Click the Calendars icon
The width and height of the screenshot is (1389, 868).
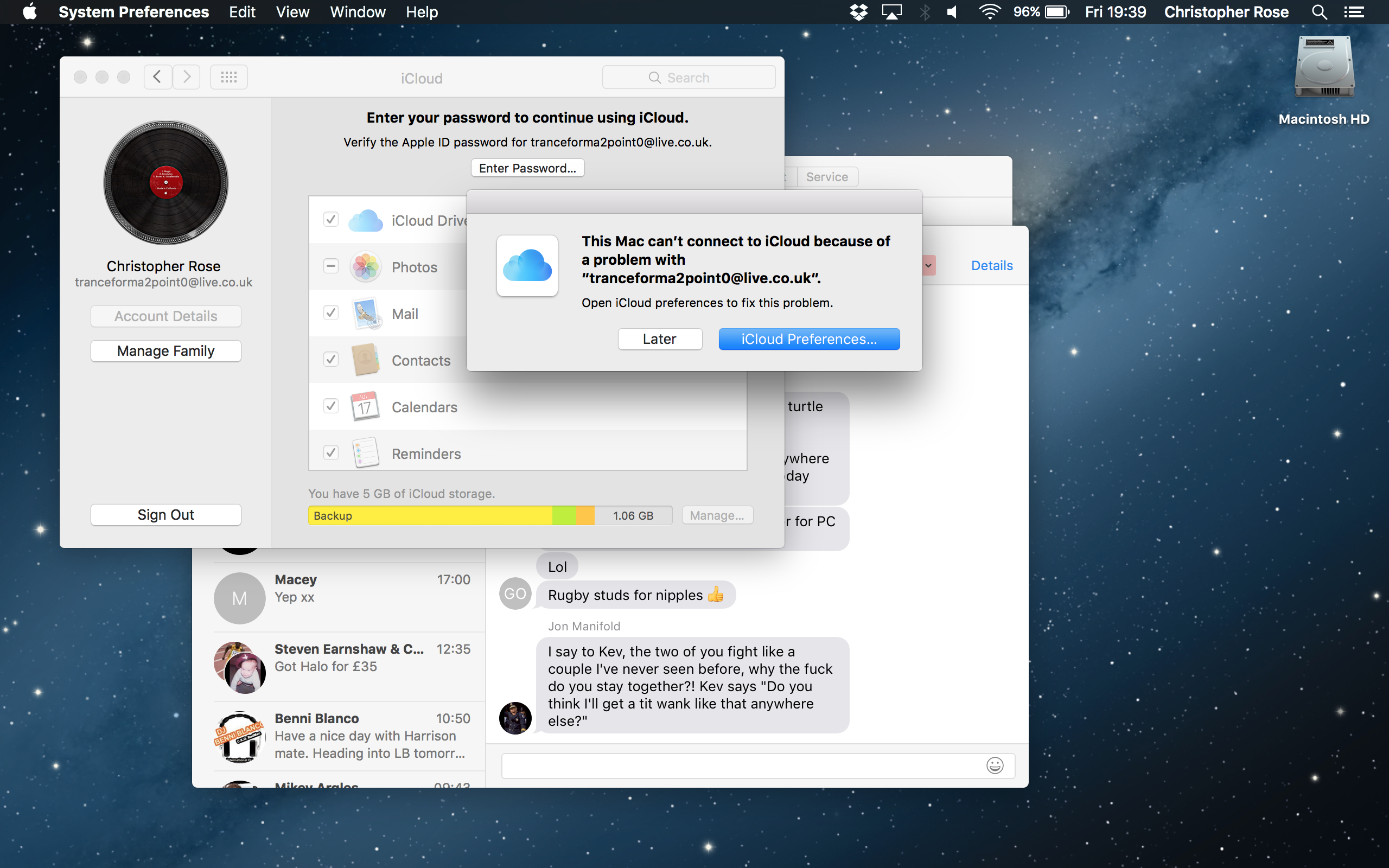coord(366,406)
